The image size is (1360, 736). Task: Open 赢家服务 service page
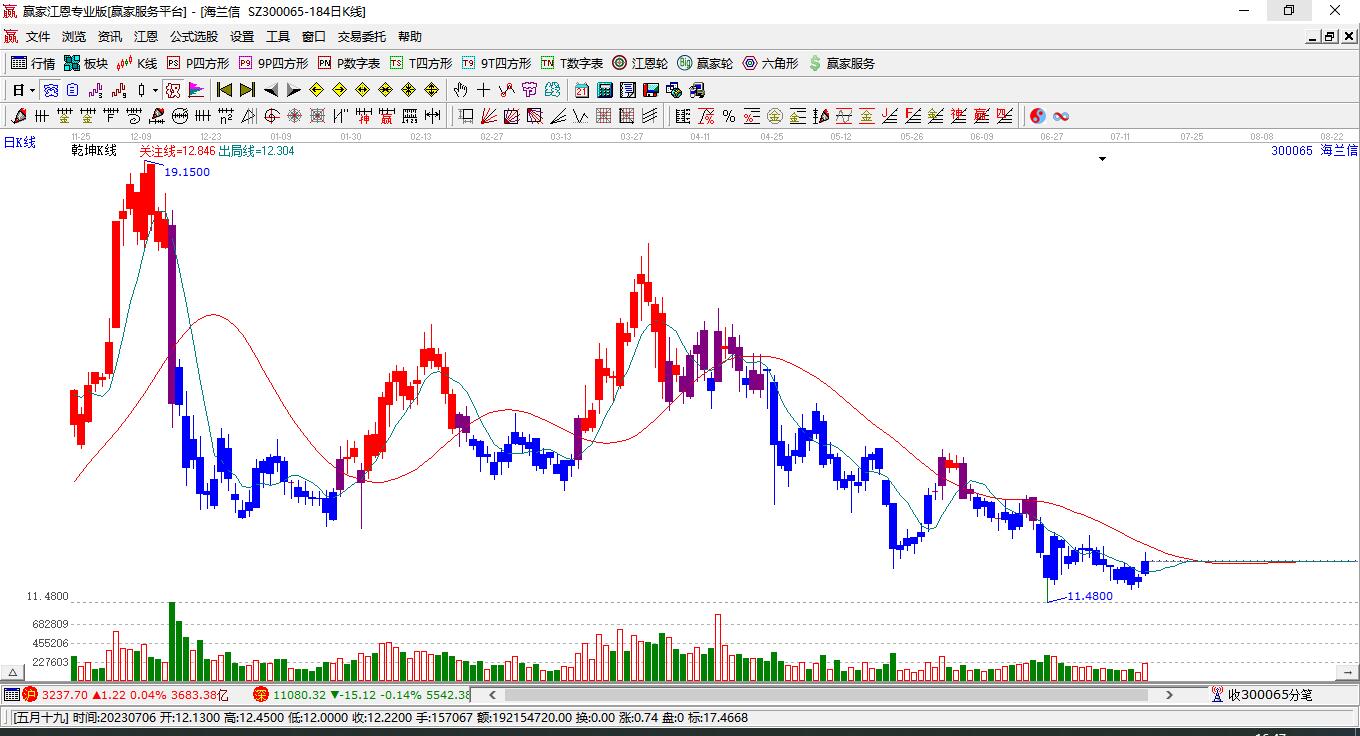841,63
